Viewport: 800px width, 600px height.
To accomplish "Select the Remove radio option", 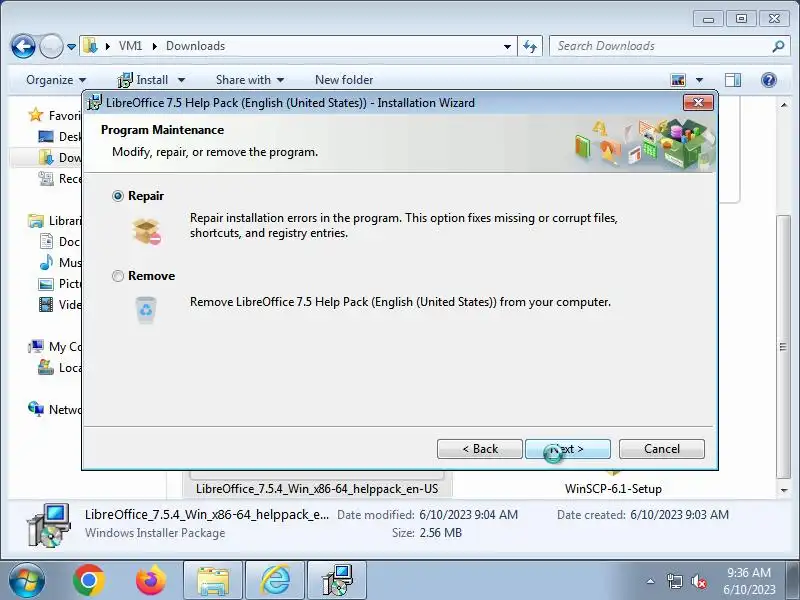I will tap(118, 276).
